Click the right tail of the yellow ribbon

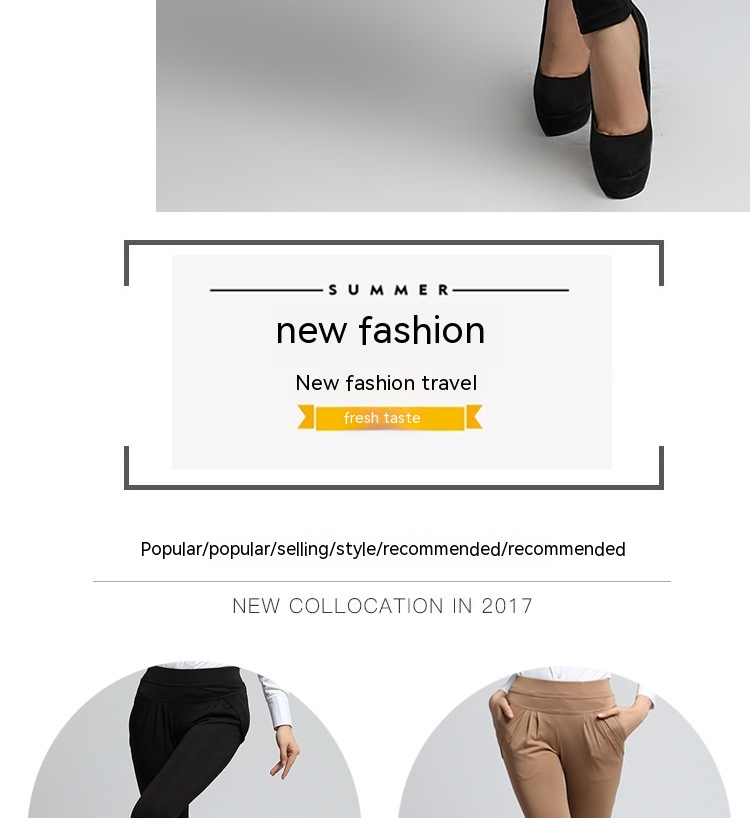pos(474,416)
